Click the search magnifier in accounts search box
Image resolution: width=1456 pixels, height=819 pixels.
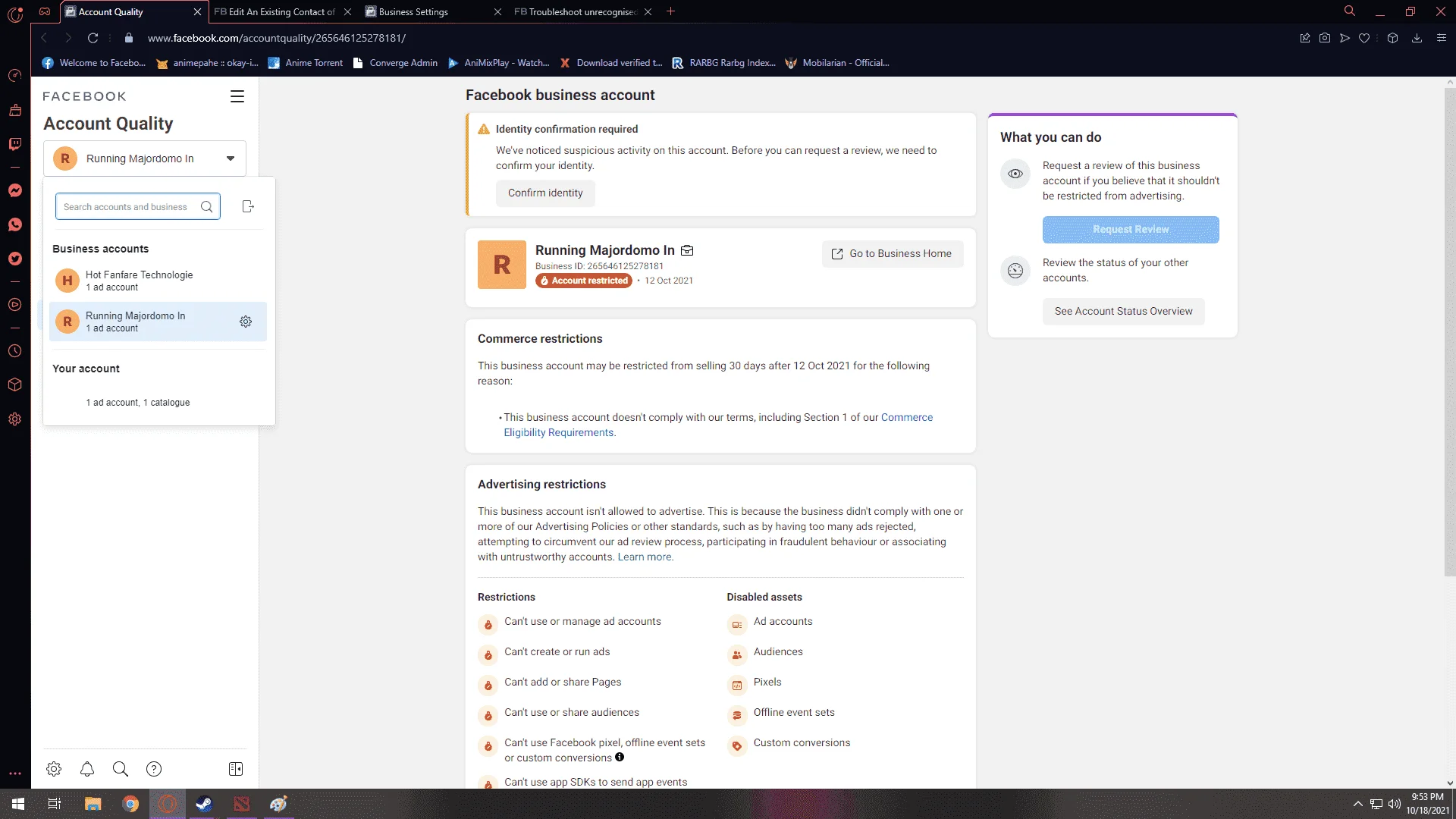206,206
